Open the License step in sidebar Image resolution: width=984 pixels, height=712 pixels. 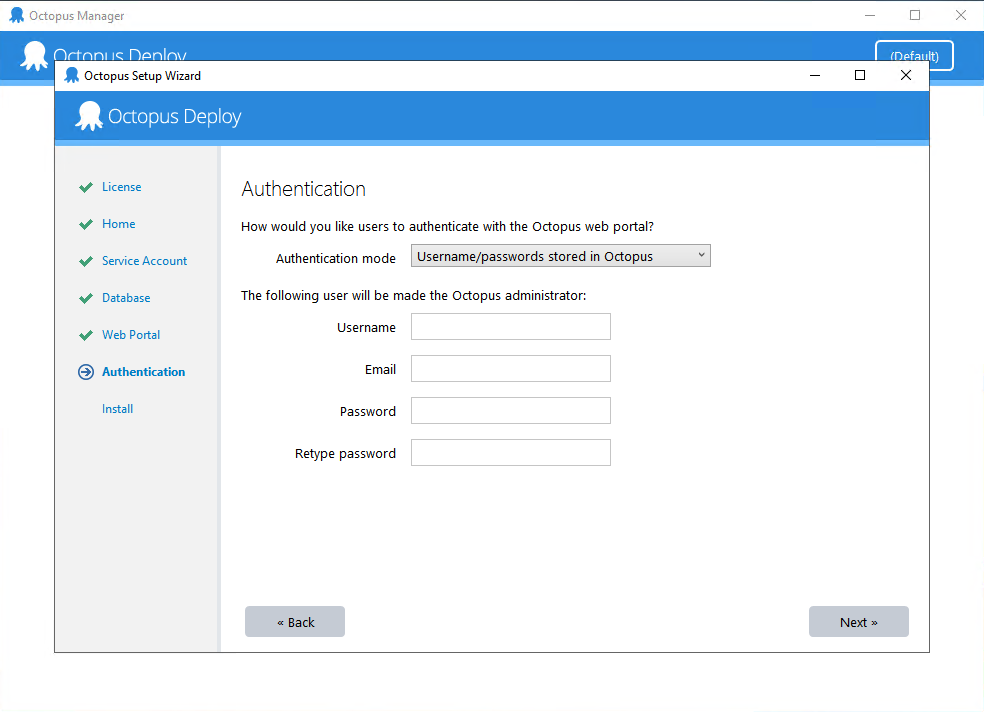[122, 187]
